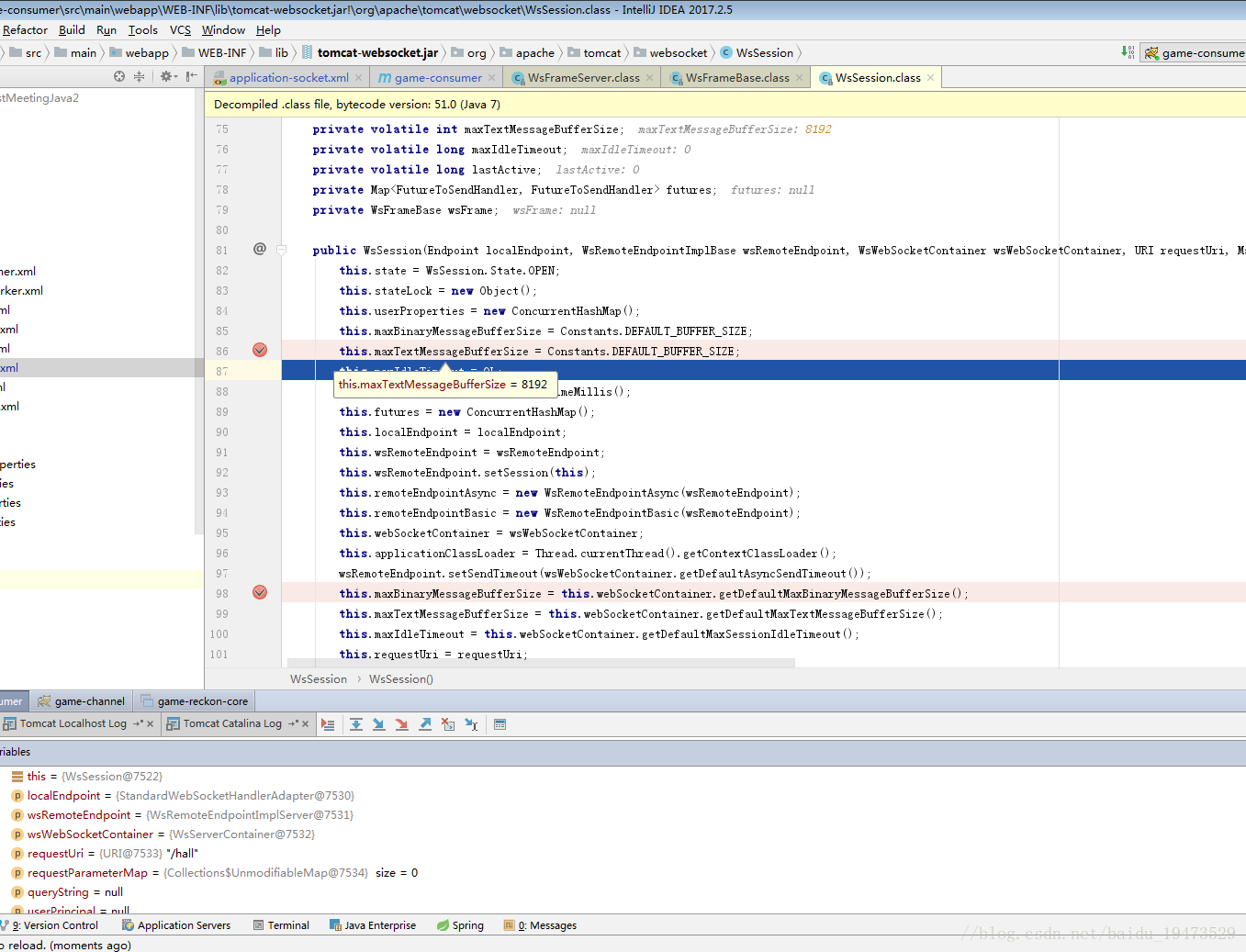
Task: Click Show Execution Point debugger icon
Action: click(328, 724)
